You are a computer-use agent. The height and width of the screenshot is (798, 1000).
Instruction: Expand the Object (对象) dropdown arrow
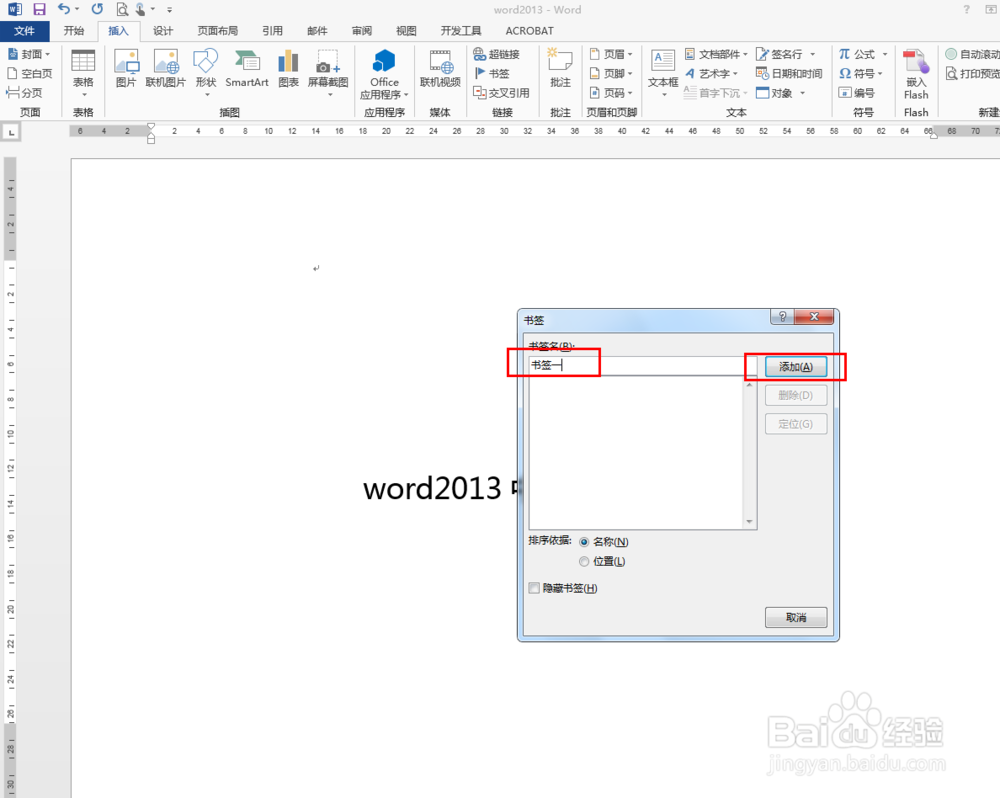[x=802, y=93]
